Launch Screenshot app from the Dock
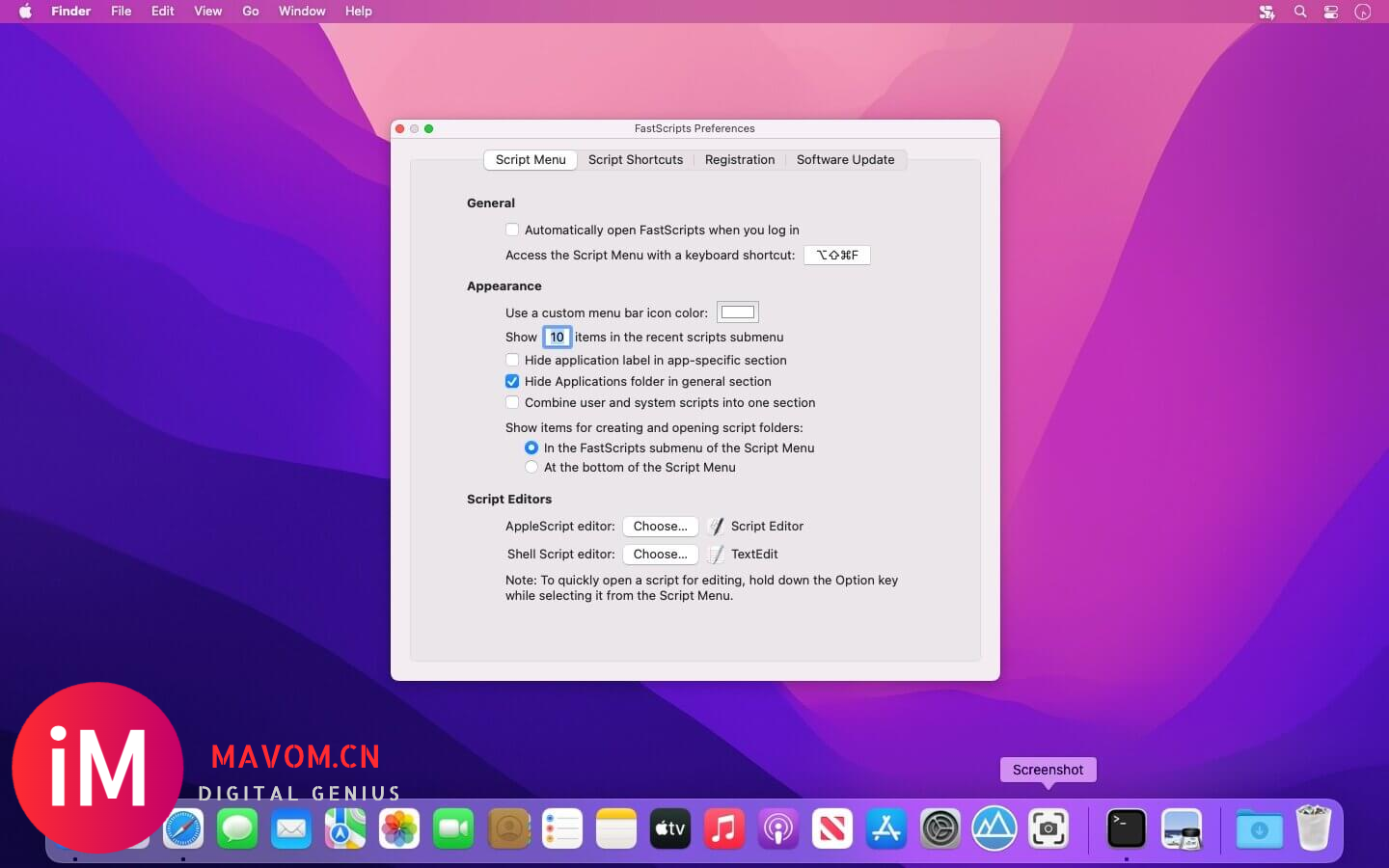This screenshot has width=1389, height=868. (1049, 828)
